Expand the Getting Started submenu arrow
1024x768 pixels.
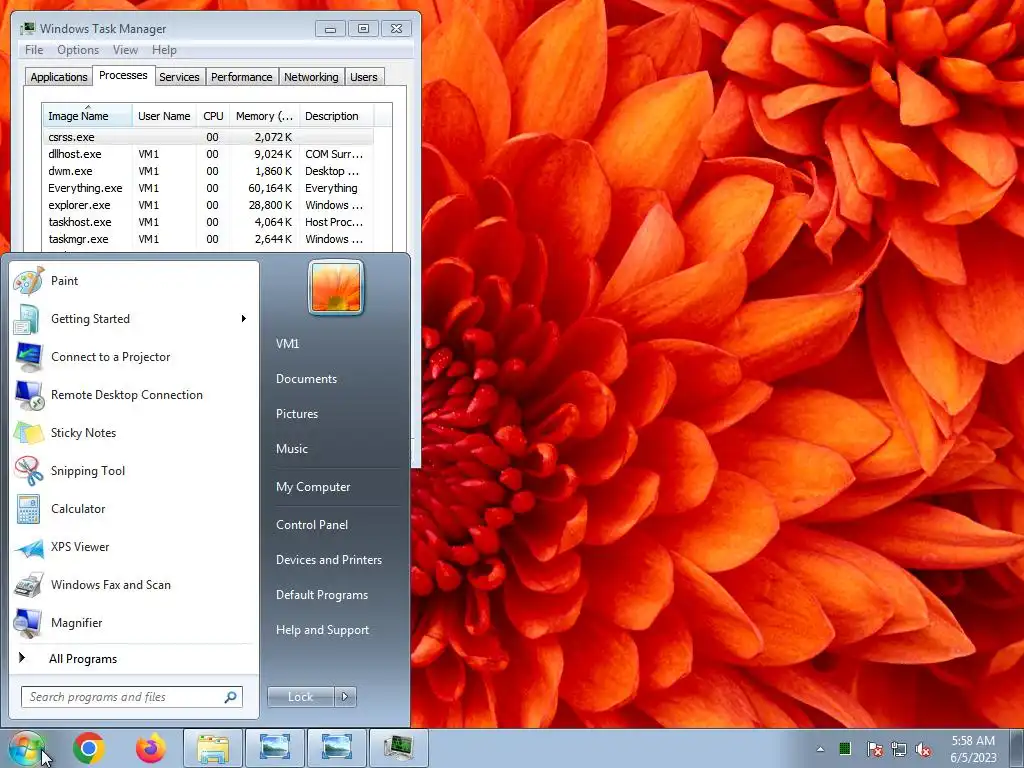click(x=244, y=319)
